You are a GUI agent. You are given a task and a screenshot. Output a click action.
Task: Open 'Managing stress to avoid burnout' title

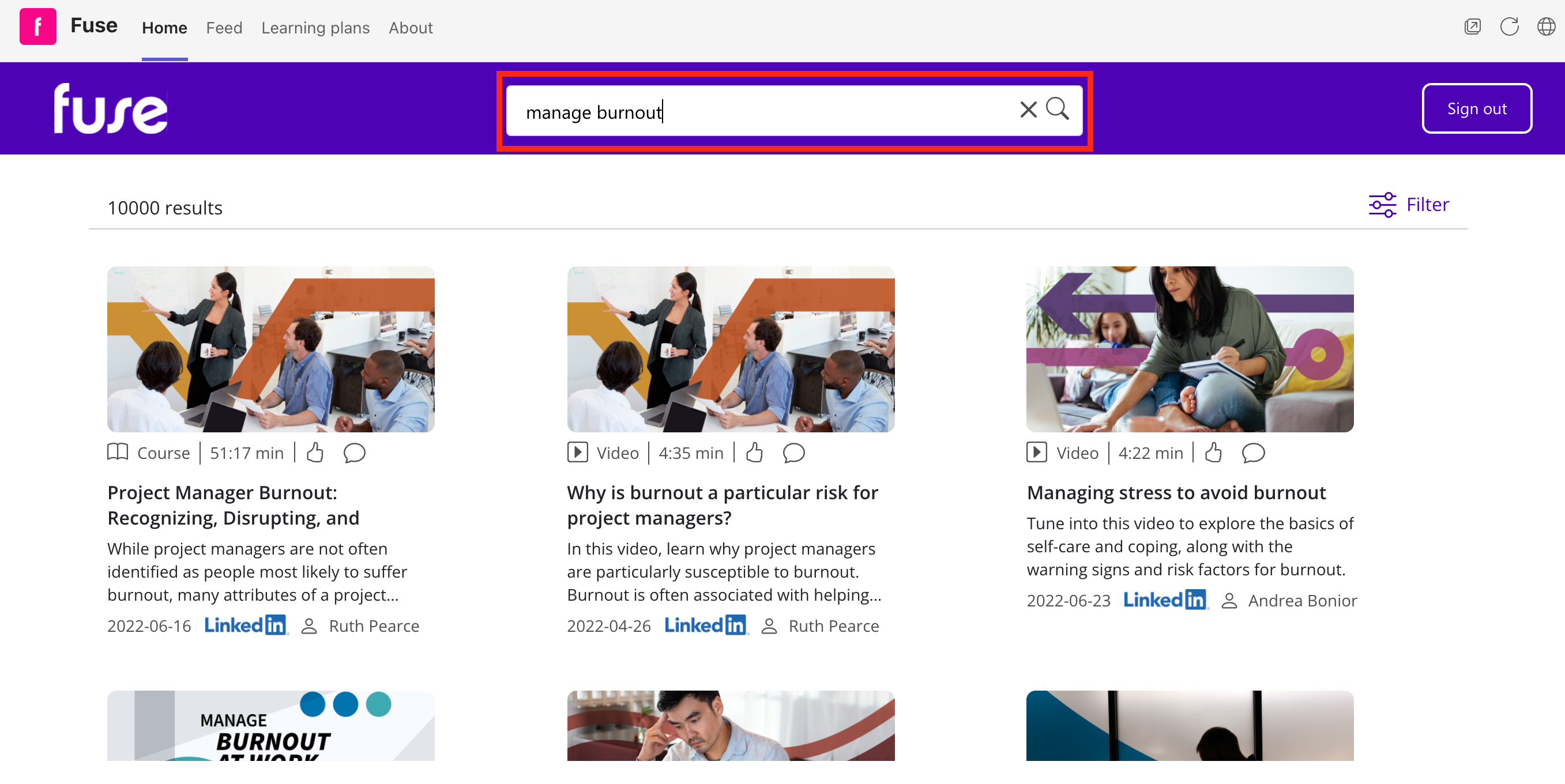[x=1176, y=492]
